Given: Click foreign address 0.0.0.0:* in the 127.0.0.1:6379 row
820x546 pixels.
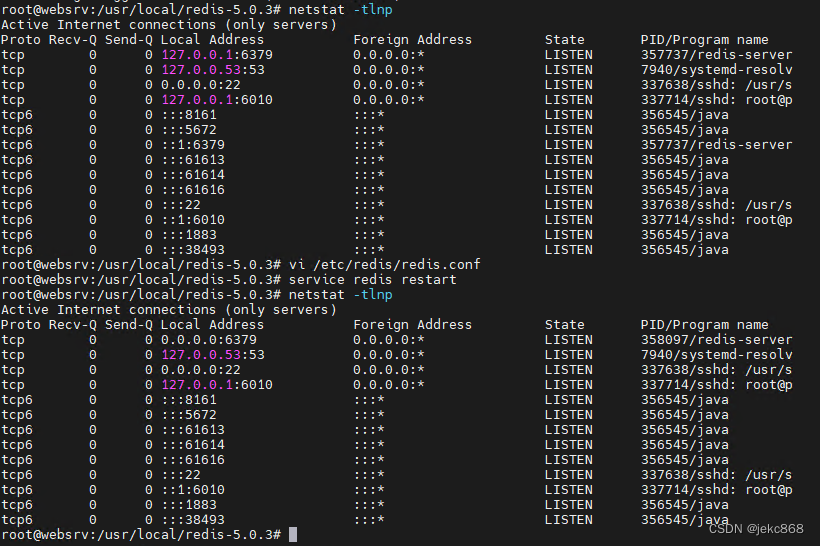Looking at the screenshot, I should 389,55.
